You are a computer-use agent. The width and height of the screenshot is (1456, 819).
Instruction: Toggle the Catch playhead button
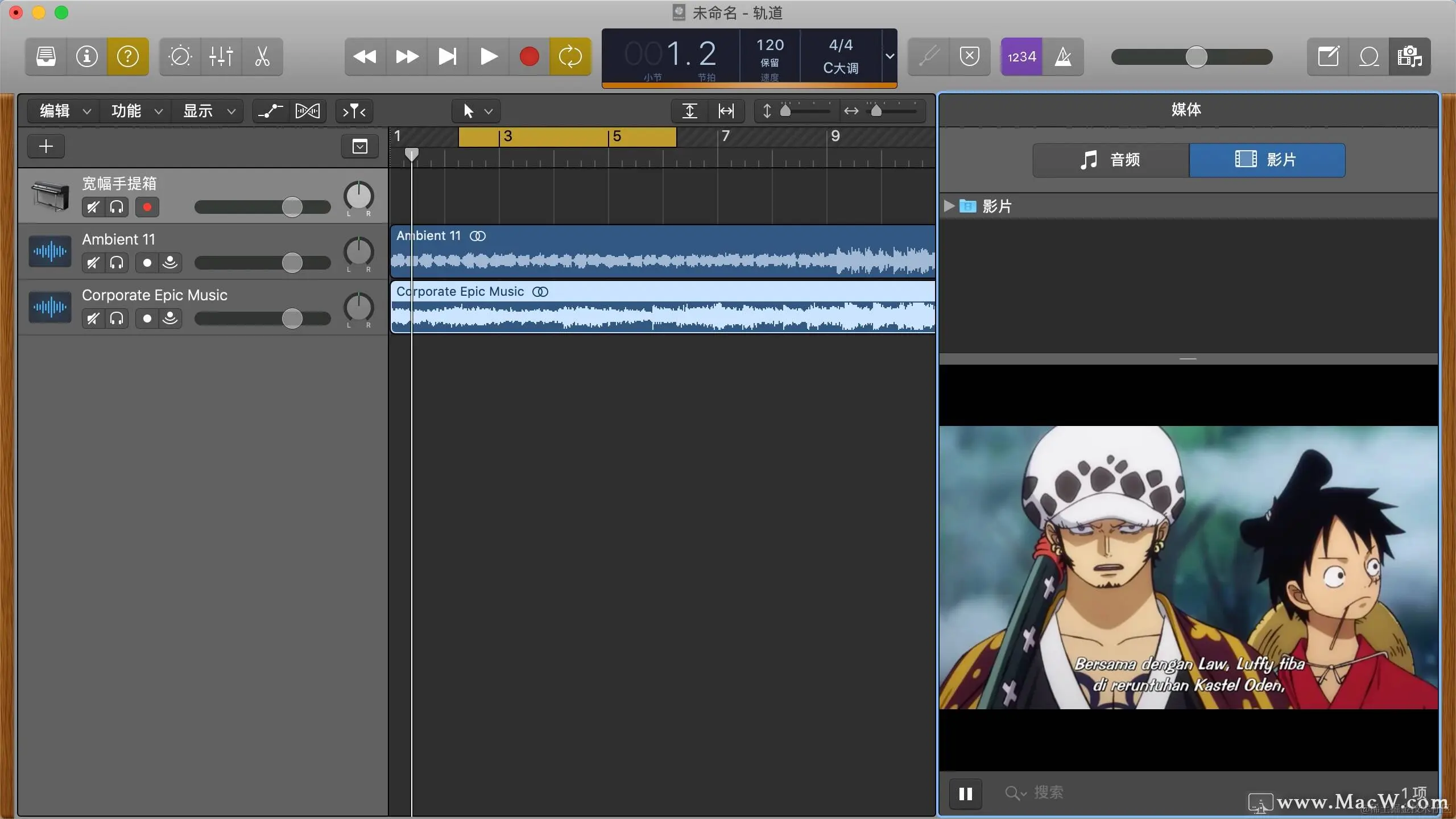[354, 111]
